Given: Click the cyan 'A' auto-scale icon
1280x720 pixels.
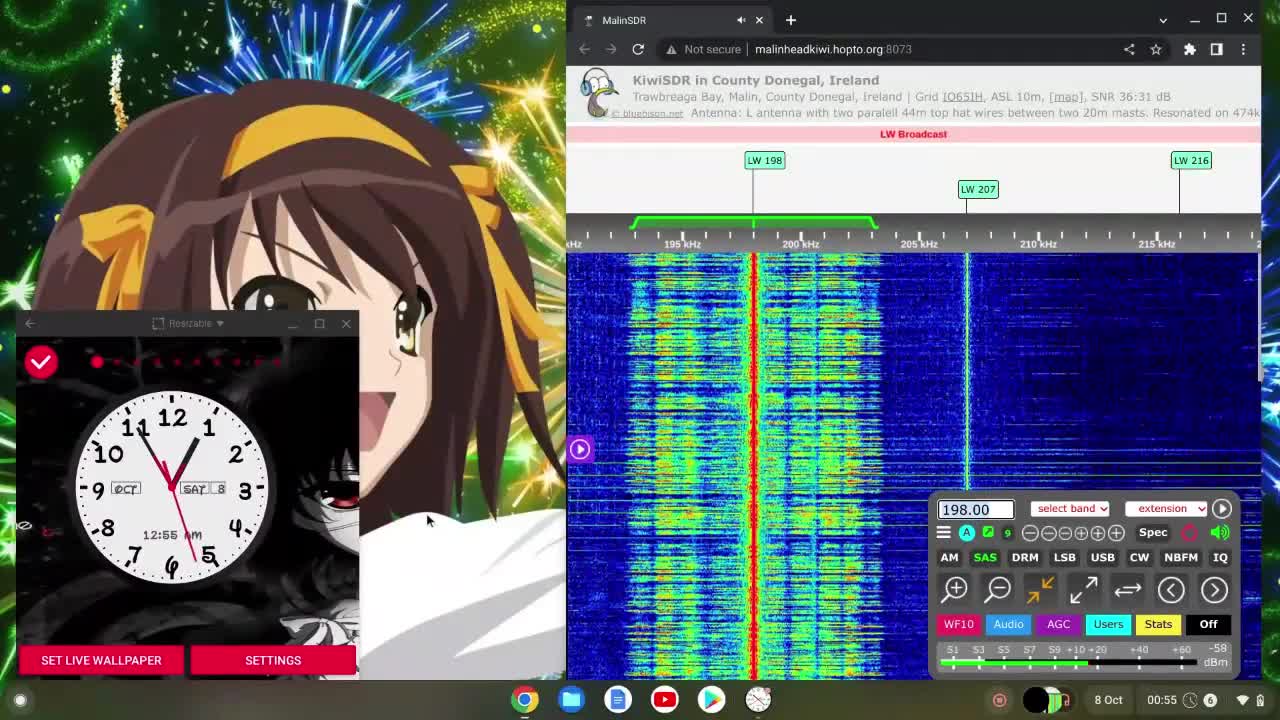Looking at the screenshot, I should pos(967,533).
